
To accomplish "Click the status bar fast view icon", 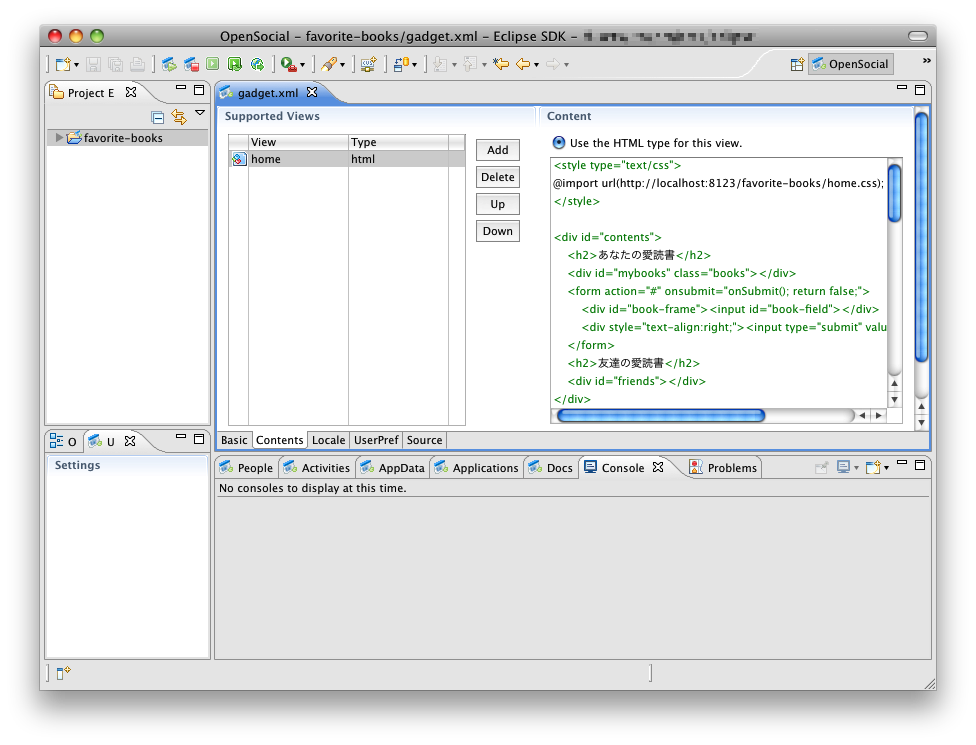I will (x=63, y=673).
